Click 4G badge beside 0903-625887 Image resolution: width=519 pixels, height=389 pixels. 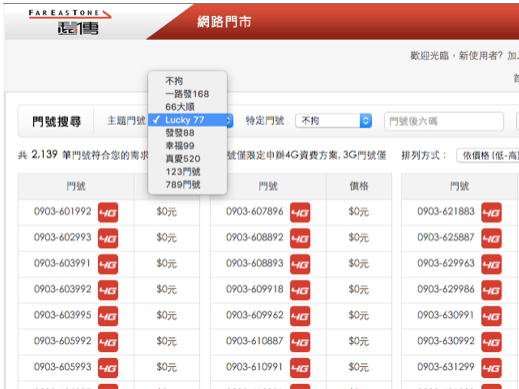(491, 238)
